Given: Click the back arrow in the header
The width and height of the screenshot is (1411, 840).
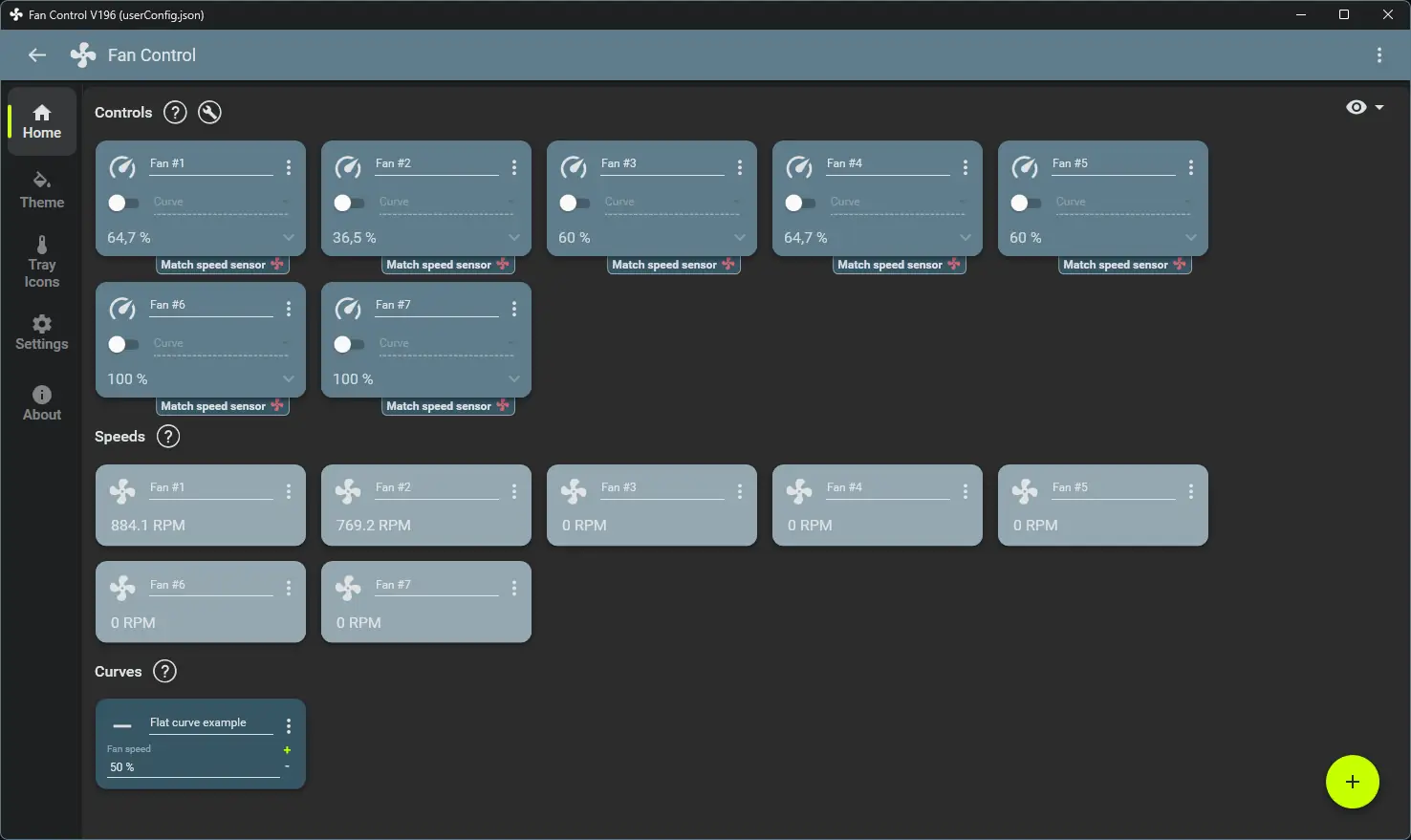Looking at the screenshot, I should [37, 55].
